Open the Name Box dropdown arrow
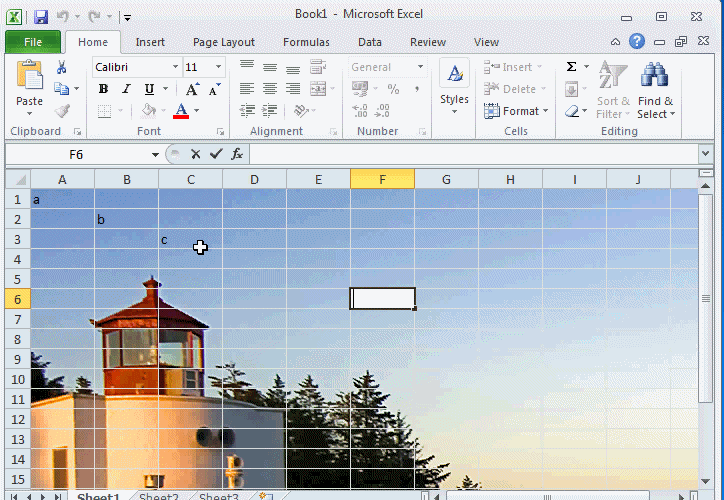The height and width of the screenshot is (500, 724). click(x=155, y=155)
